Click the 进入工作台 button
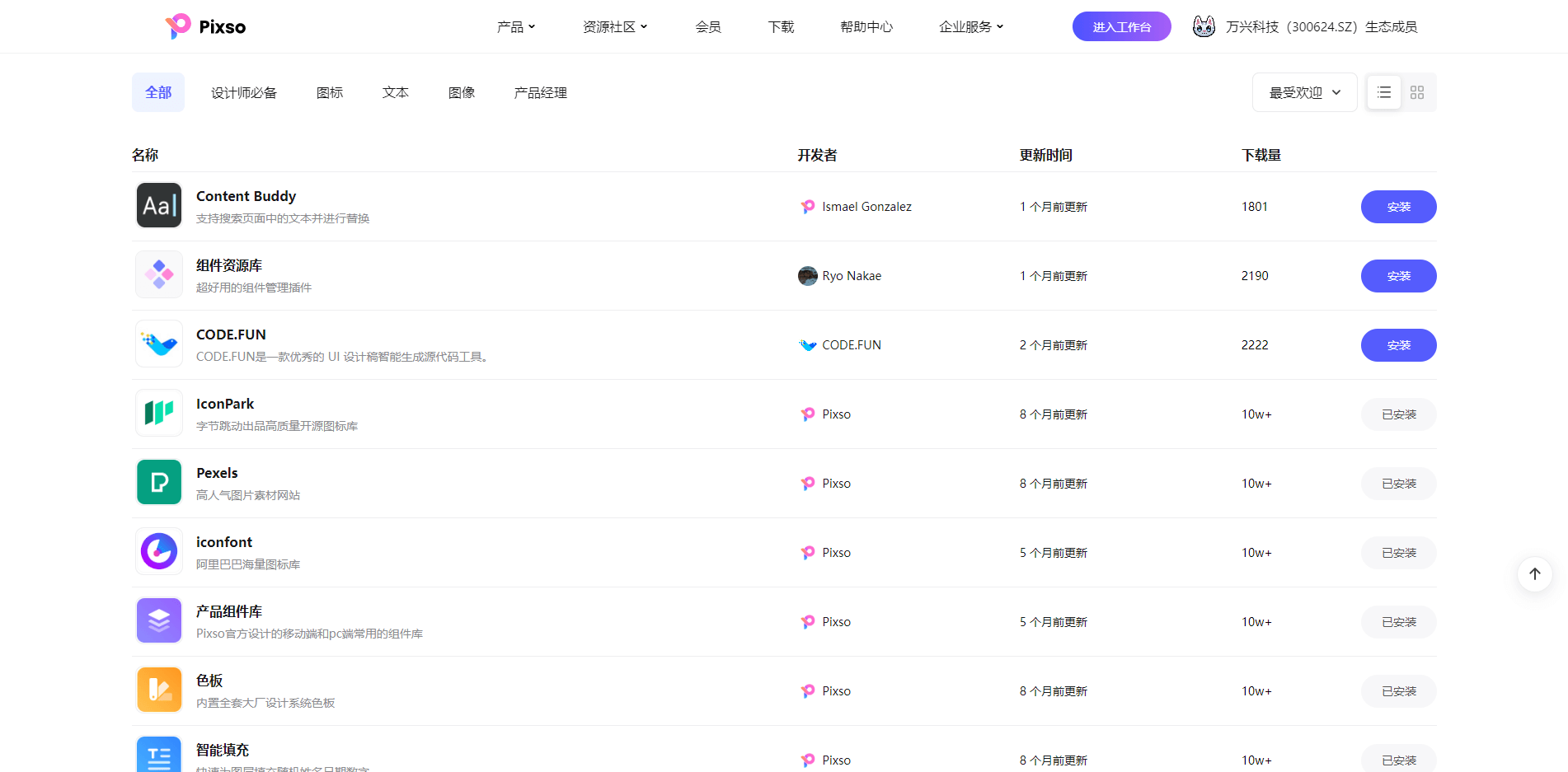 pyautogui.click(x=1122, y=26)
